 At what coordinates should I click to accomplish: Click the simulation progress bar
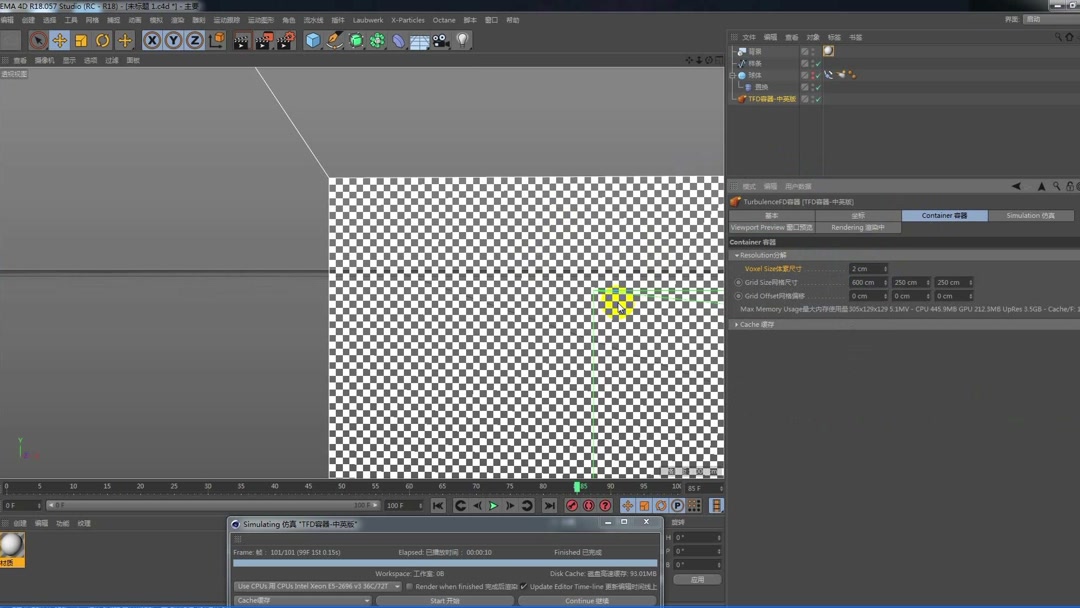(x=443, y=562)
